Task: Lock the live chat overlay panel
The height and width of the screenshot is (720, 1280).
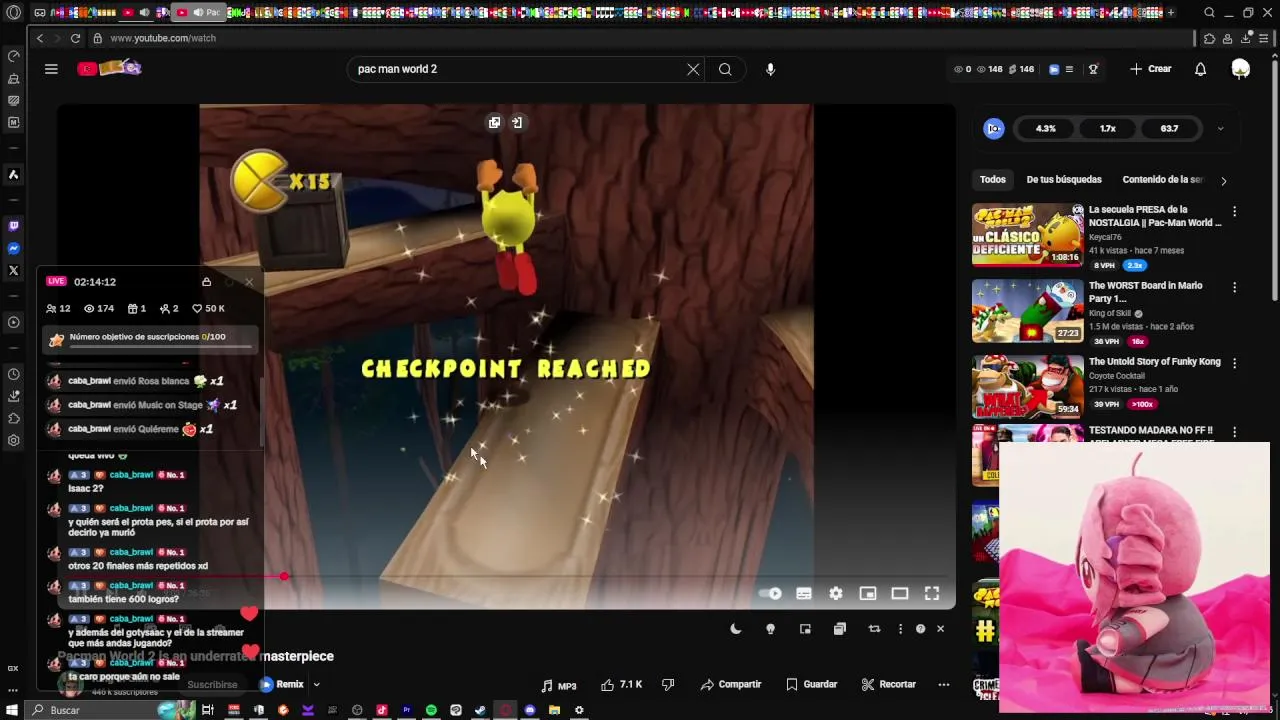Action: coord(206,282)
